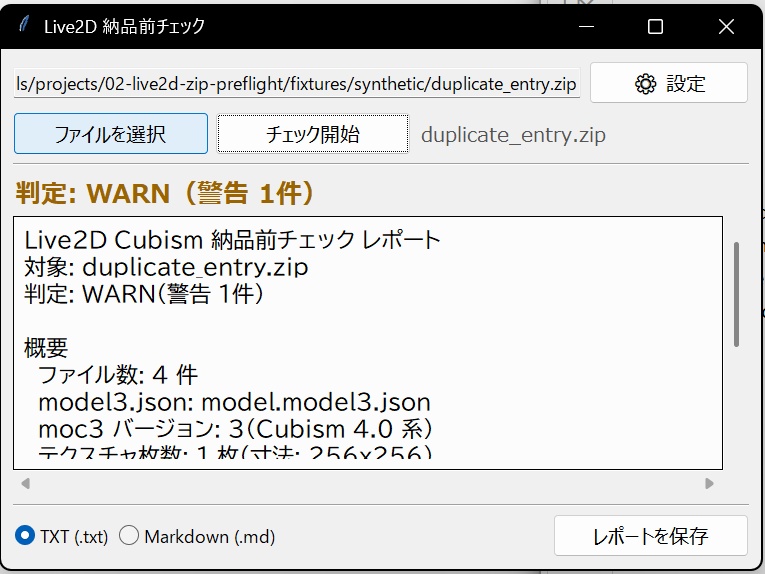Image resolution: width=765 pixels, height=574 pixels.
Task: Click the report title Live2D Cubism 納品前チェック レポート
Action: (232, 240)
